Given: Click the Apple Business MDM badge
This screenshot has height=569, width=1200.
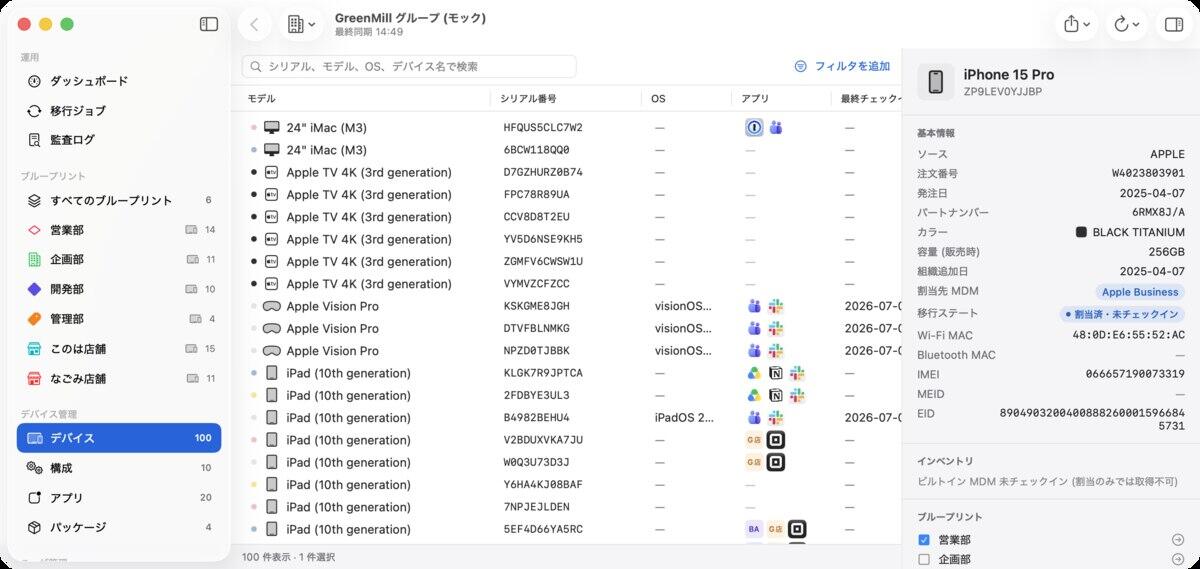Looking at the screenshot, I should 1140,292.
